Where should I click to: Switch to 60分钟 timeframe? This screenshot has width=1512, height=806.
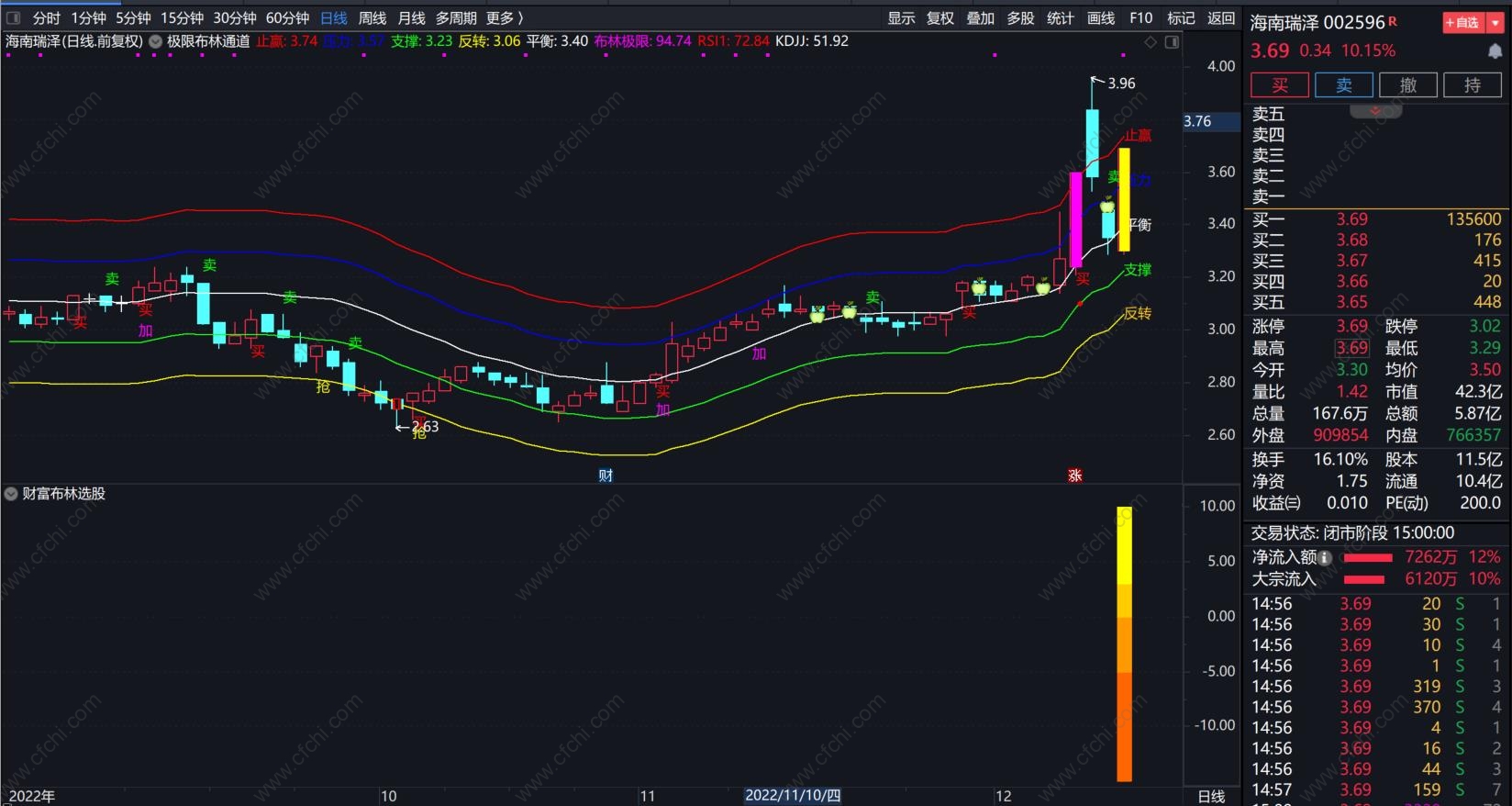[287, 17]
